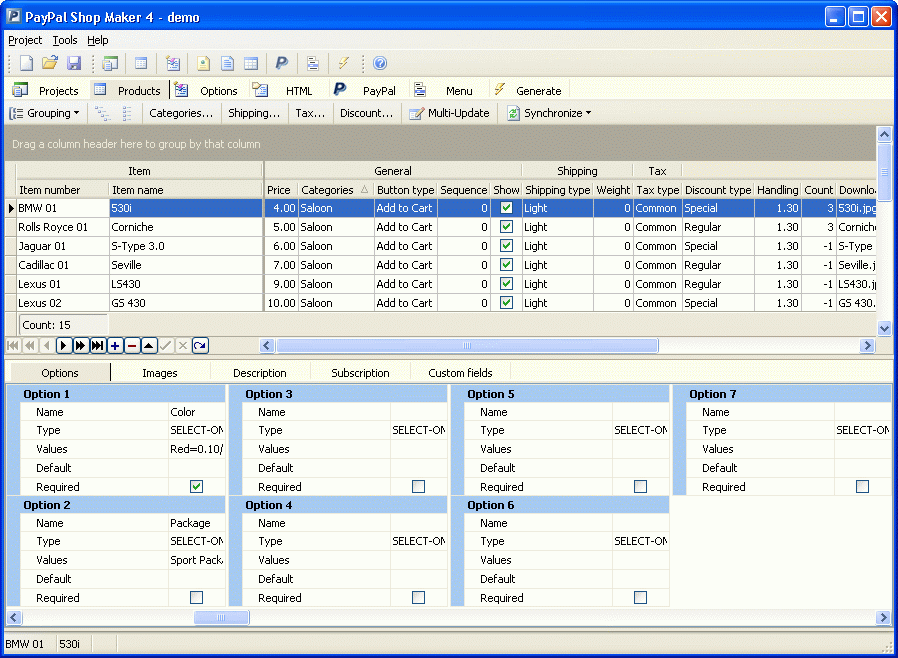This screenshot has width=898, height=658.
Task: Jump to last record in navigator
Action: tap(98, 345)
